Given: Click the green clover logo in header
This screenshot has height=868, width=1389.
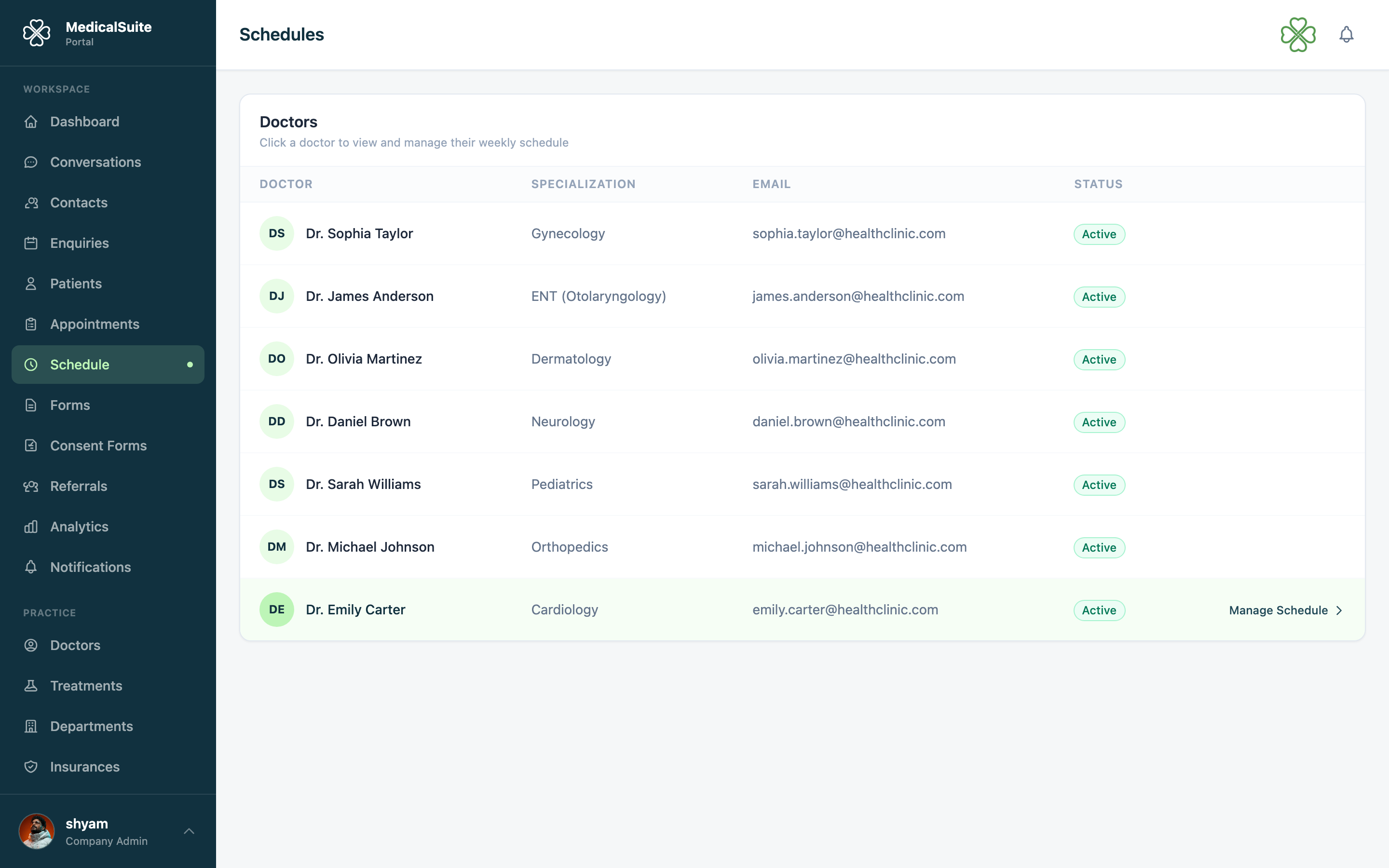Looking at the screenshot, I should tap(1298, 34).
